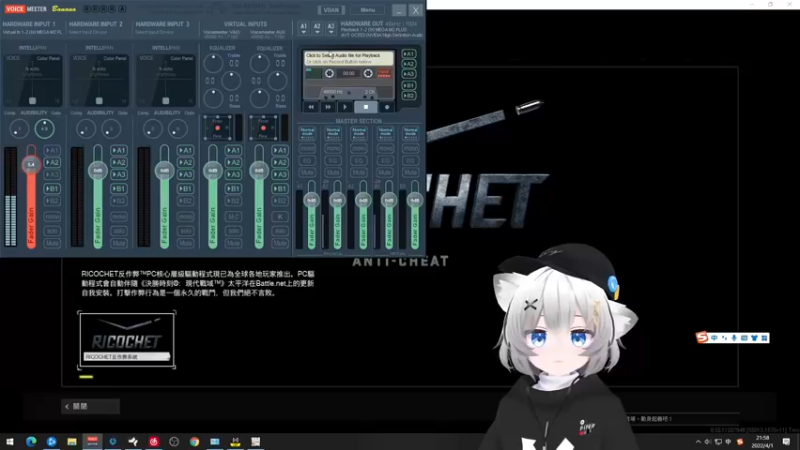
Task: Adjust Hardware Input 2 fader gain knob
Action: [x=97, y=170]
